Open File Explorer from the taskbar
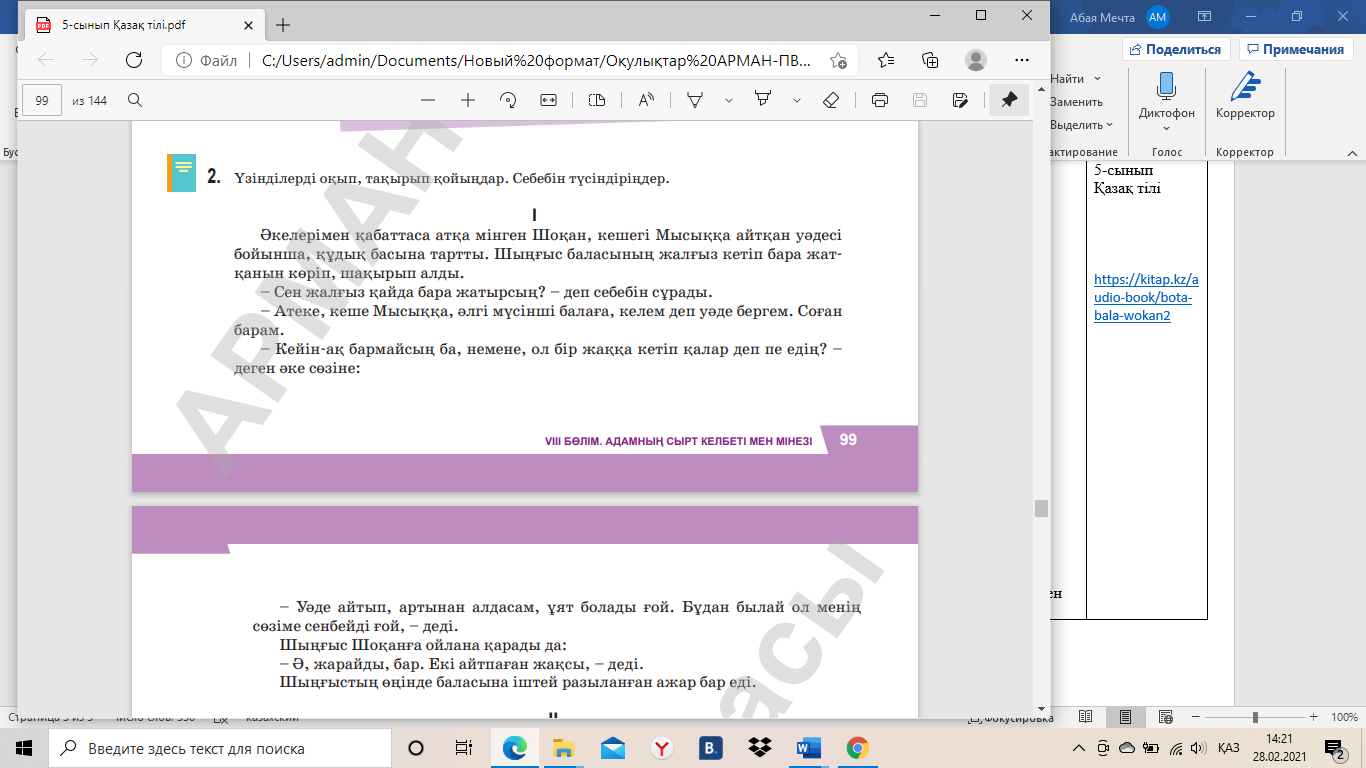1366x768 pixels. pyautogui.click(x=564, y=748)
